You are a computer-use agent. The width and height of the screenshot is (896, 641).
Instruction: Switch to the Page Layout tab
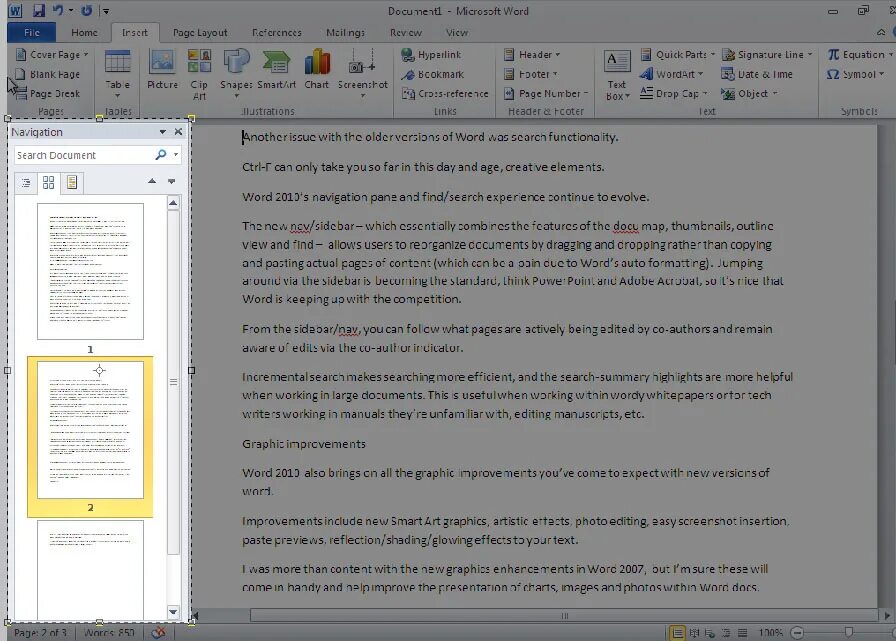pyautogui.click(x=199, y=33)
